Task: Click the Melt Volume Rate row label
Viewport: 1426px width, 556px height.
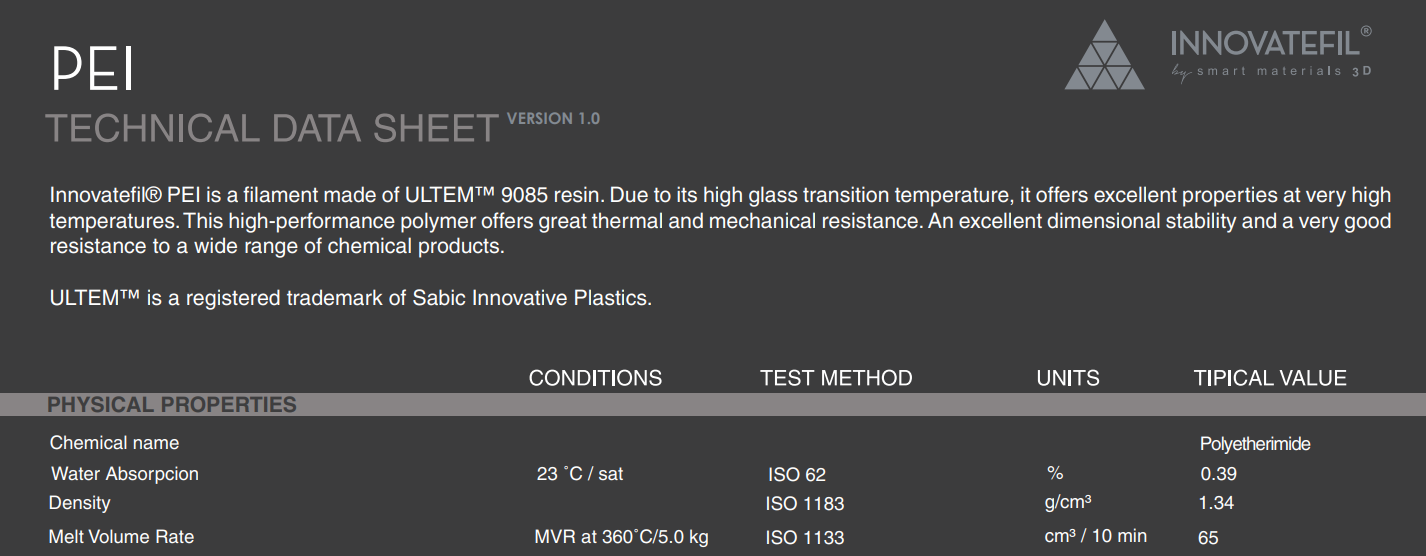Action: 121,537
